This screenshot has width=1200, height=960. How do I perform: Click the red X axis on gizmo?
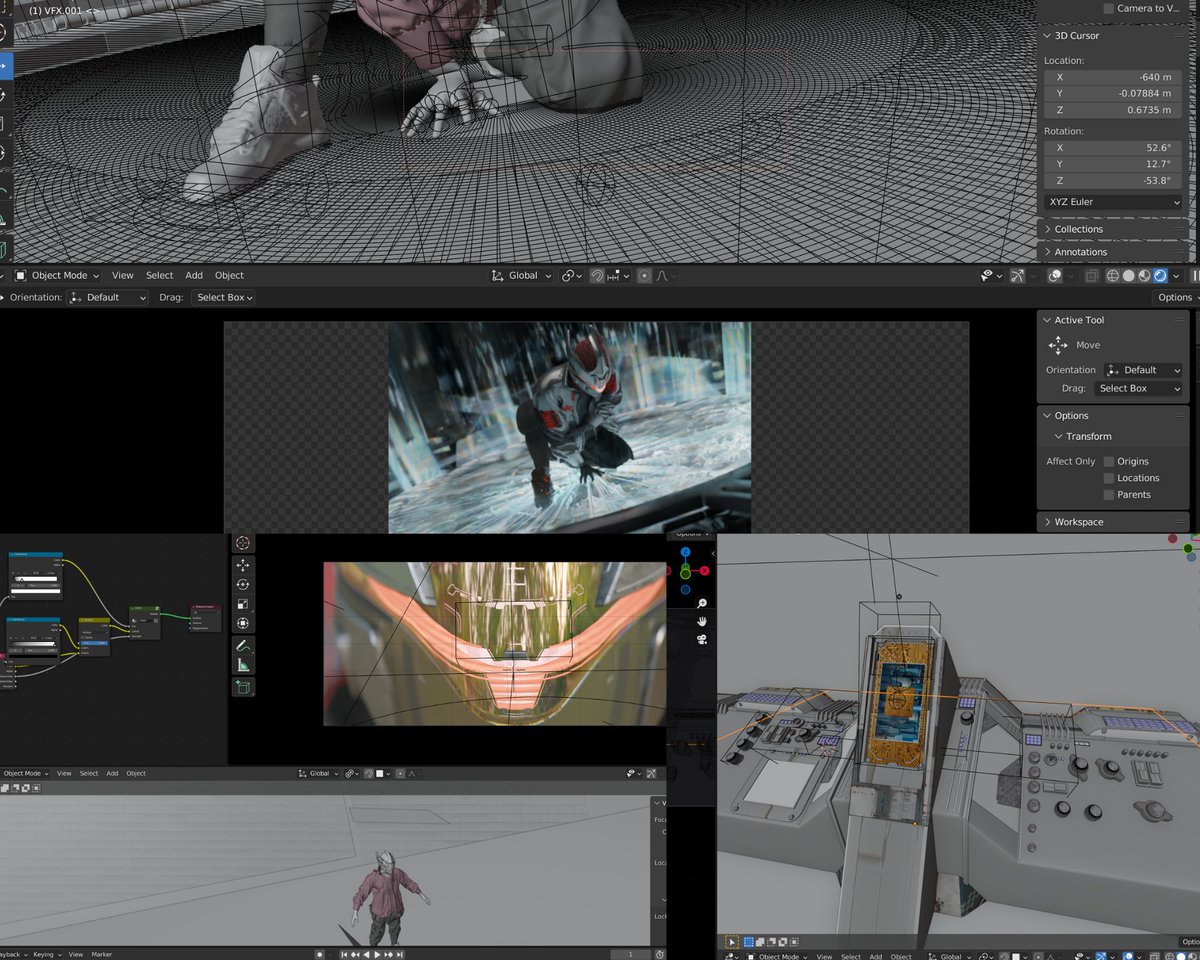tap(705, 571)
